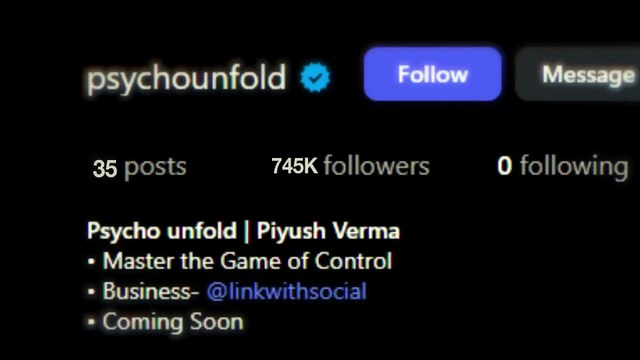This screenshot has height=360, width=640.
Task: Click 'Piyush Verma' in the profile name
Action: point(328,231)
